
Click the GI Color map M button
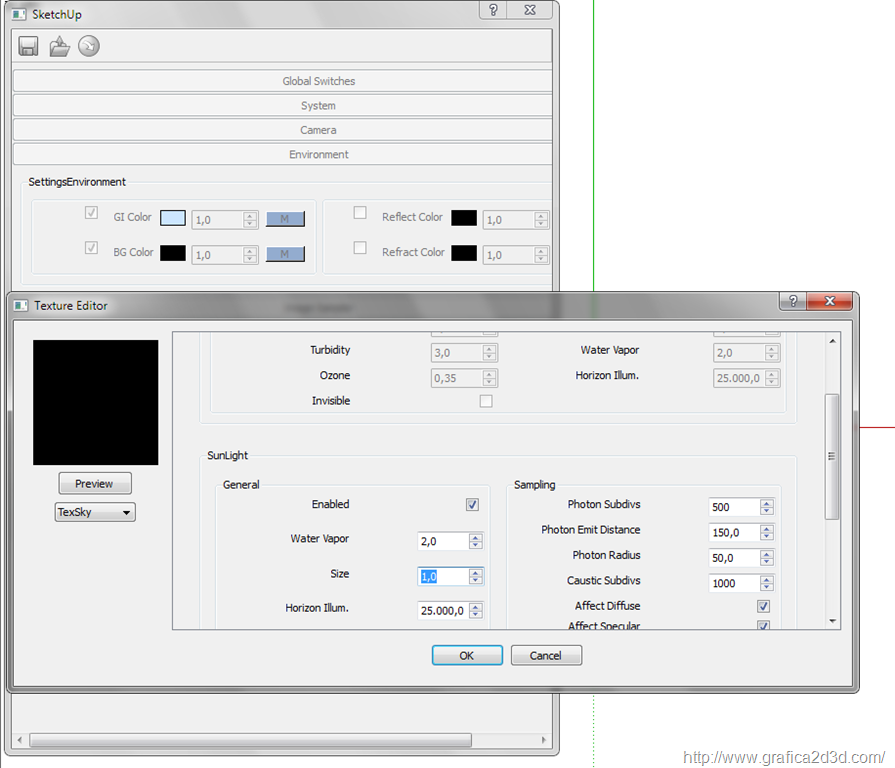(285, 219)
